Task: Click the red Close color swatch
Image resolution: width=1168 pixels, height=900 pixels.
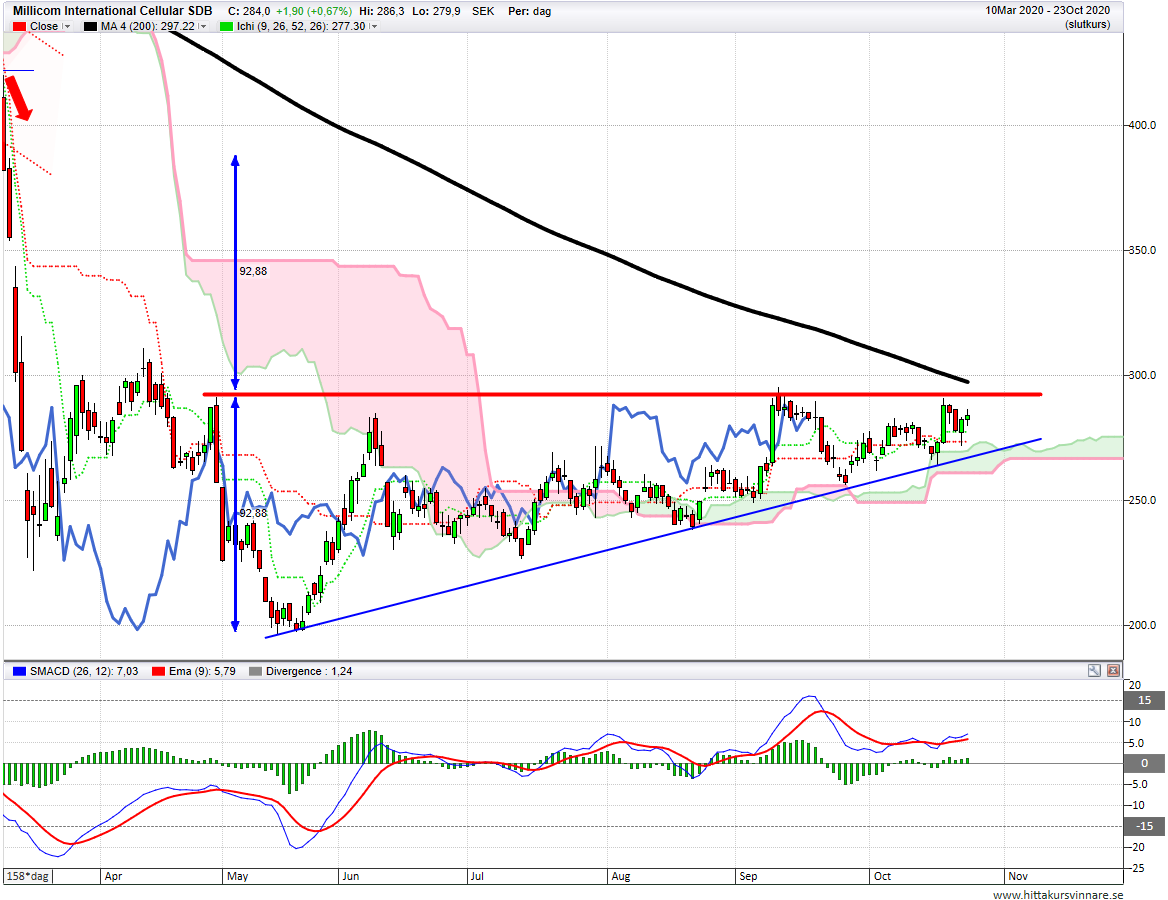Action: click(x=19, y=26)
